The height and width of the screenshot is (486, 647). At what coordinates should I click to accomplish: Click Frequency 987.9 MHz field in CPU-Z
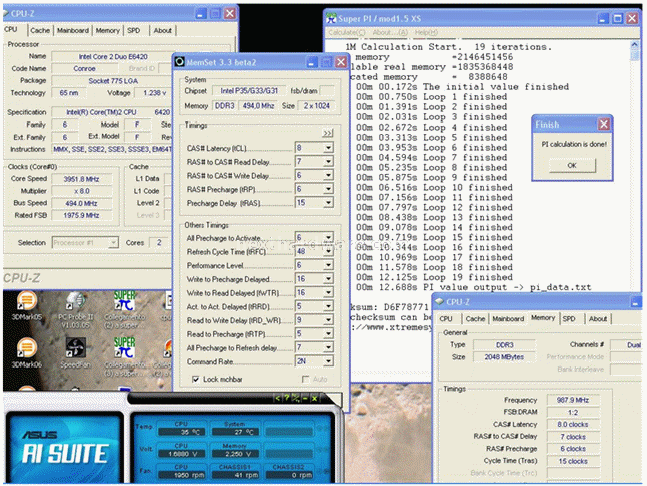(x=573, y=400)
